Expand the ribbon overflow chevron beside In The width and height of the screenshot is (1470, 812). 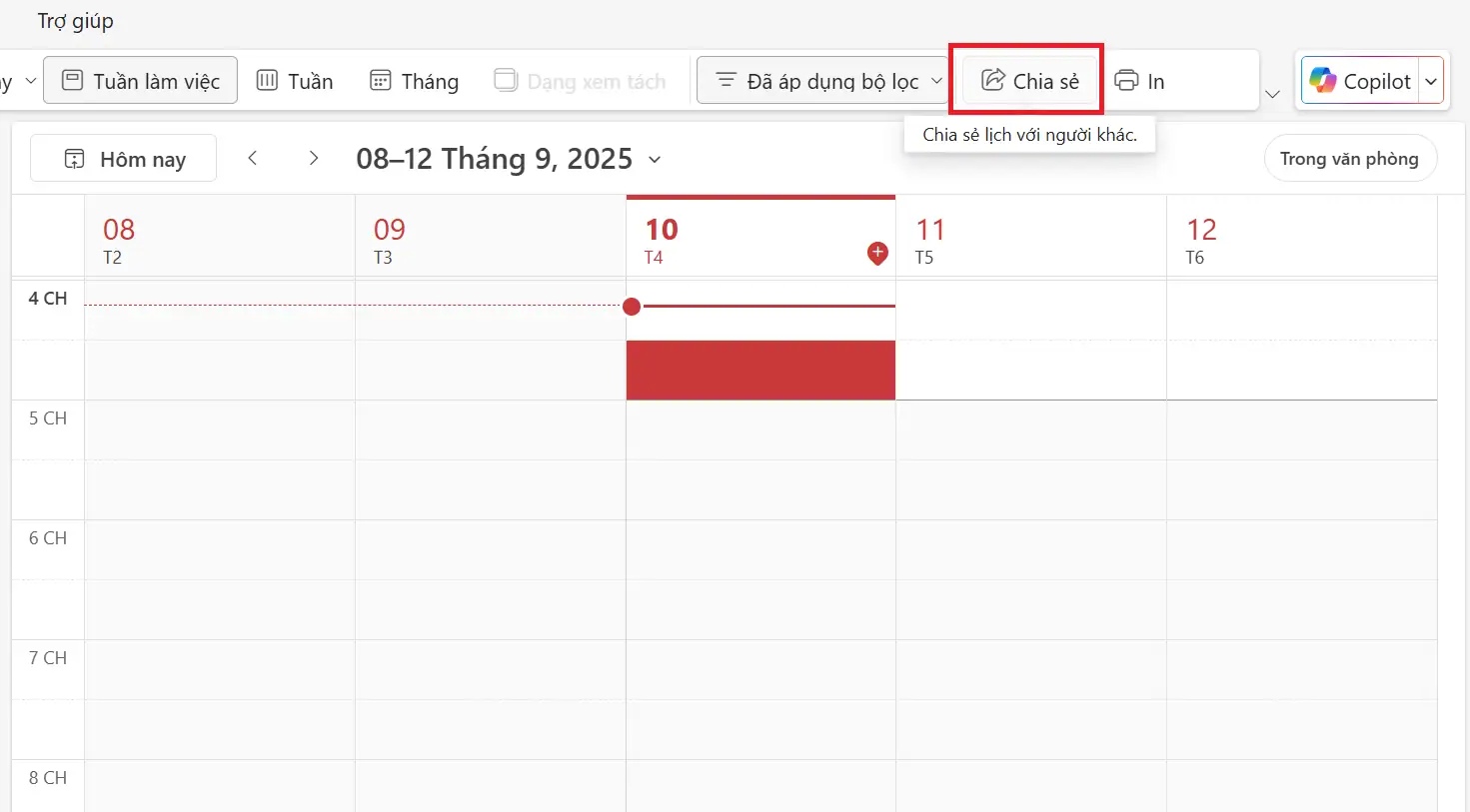point(1272,94)
